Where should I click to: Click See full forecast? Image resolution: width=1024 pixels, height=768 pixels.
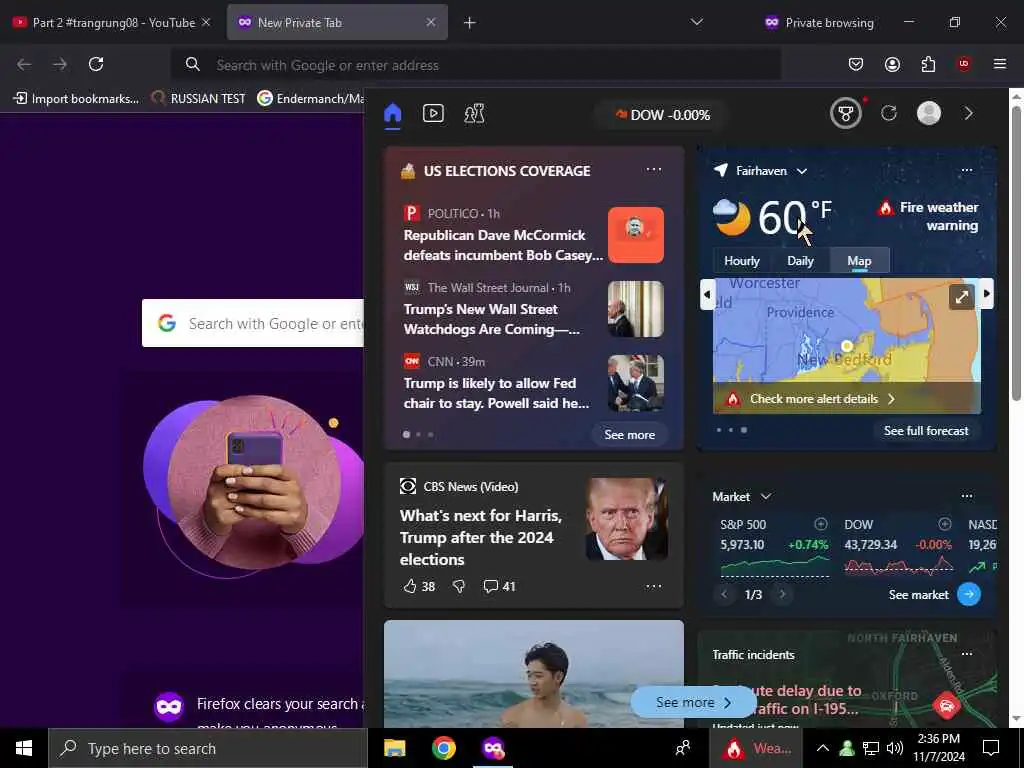tap(926, 430)
